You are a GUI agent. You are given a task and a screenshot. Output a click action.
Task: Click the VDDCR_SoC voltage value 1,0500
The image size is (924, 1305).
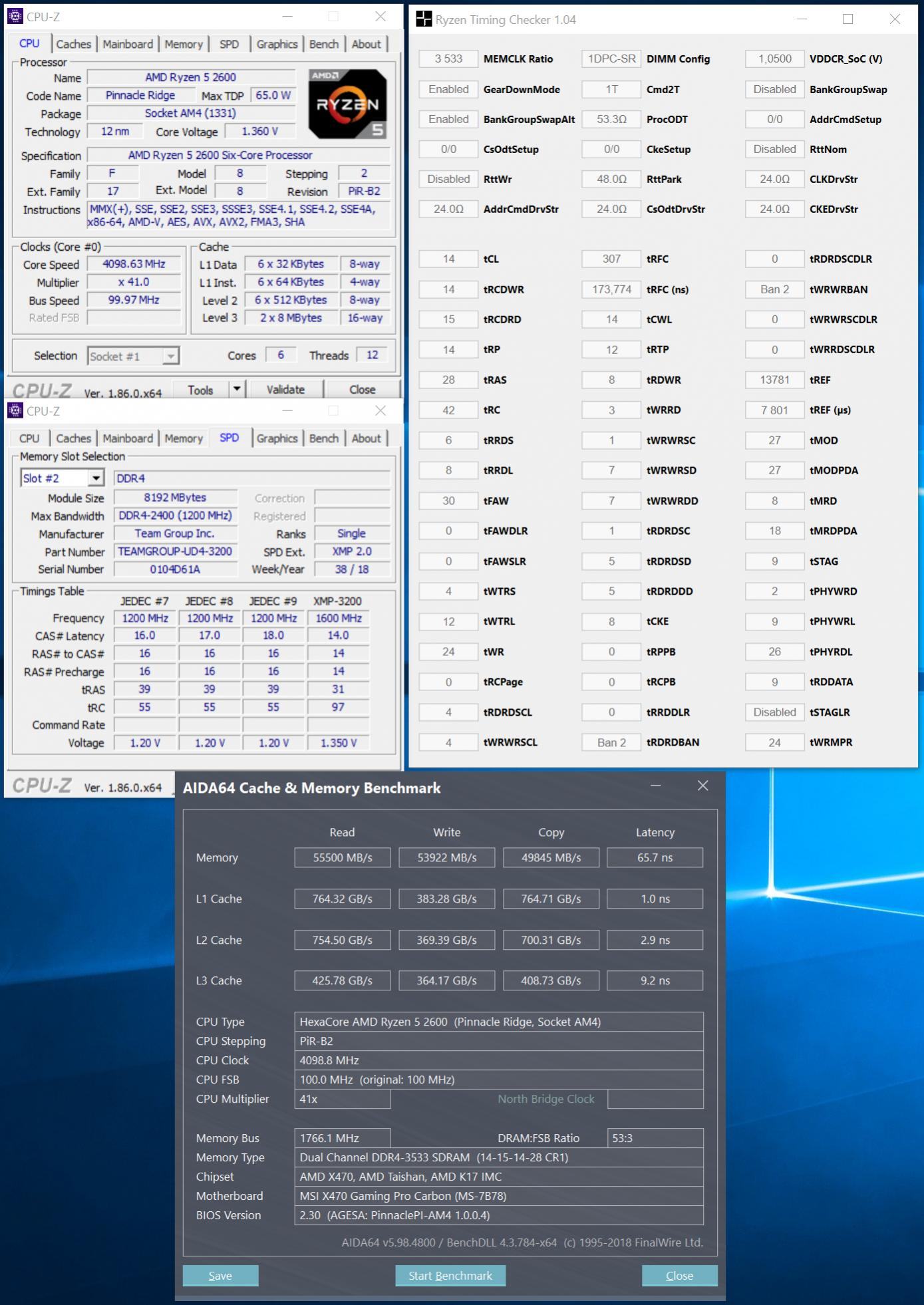click(775, 59)
